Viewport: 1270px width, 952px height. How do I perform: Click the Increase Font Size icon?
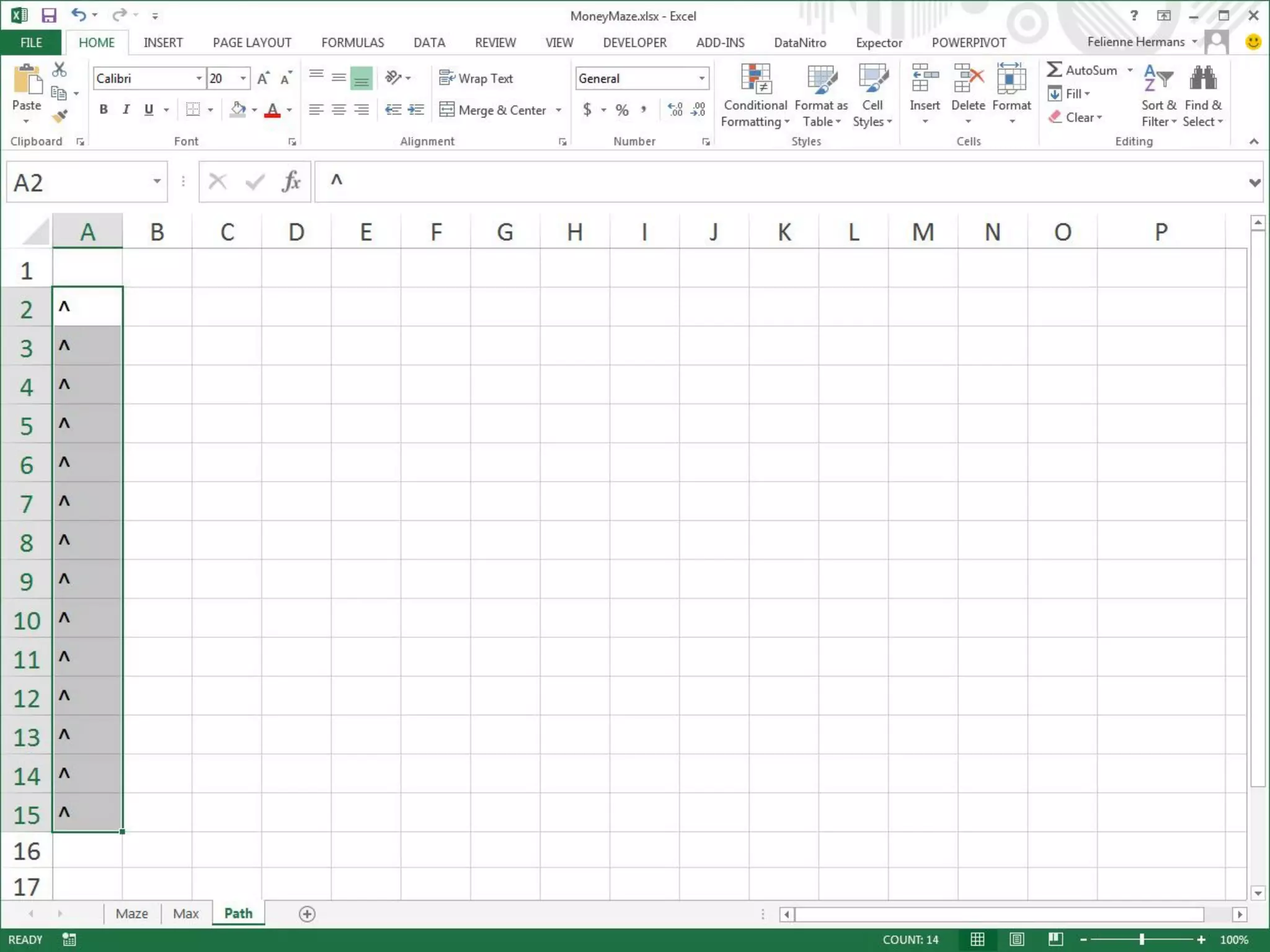pos(263,79)
